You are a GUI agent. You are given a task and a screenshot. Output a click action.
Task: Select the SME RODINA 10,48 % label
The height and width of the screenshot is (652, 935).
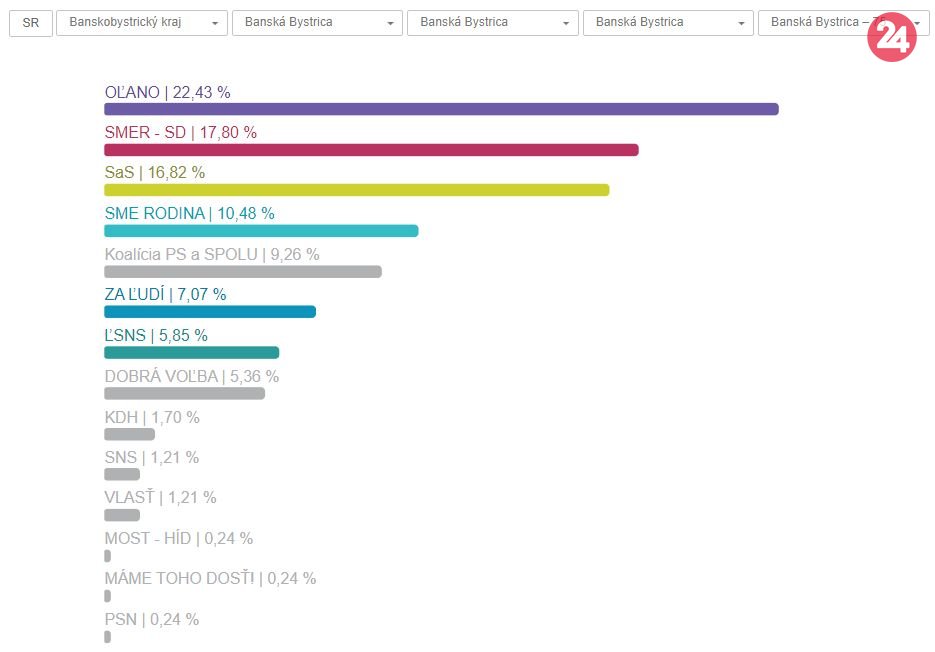click(x=189, y=213)
